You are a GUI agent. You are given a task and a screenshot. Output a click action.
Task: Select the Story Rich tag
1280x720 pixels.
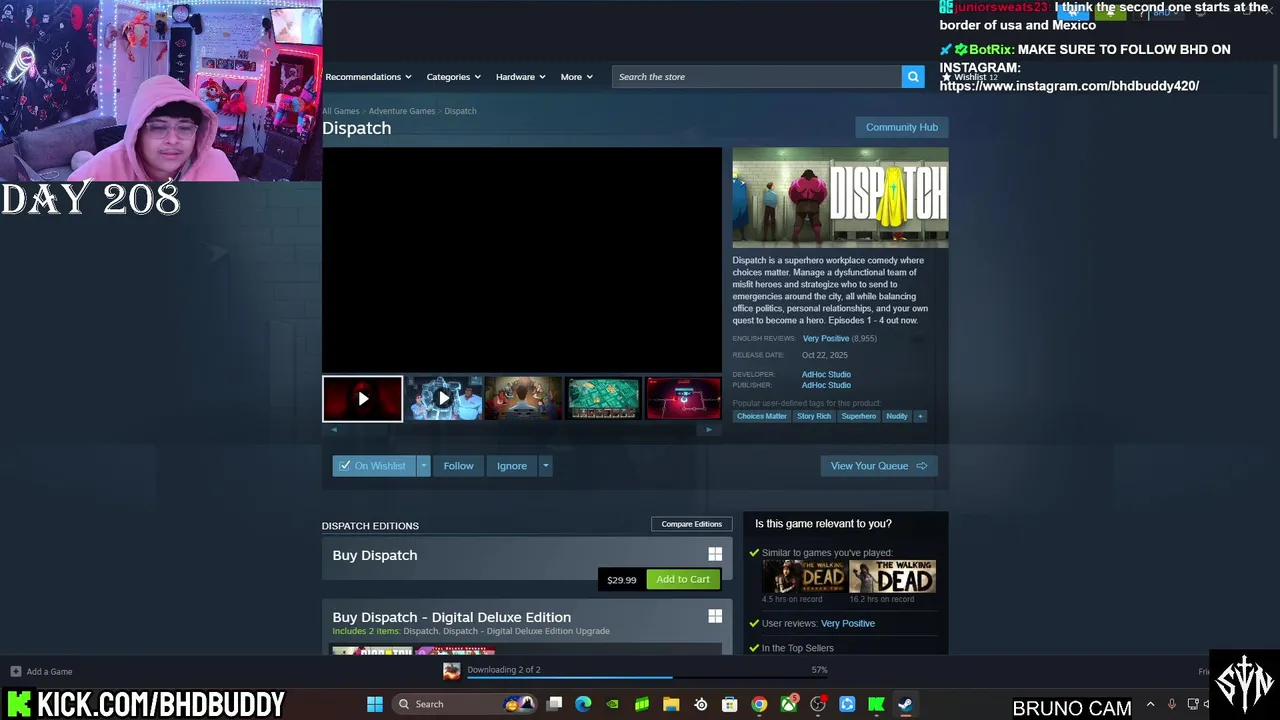click(x=814, y=416)
